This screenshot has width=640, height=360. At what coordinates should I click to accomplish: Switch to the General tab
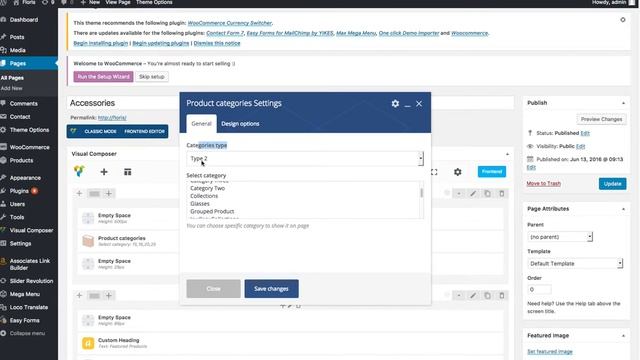click(x=201, y=124)
